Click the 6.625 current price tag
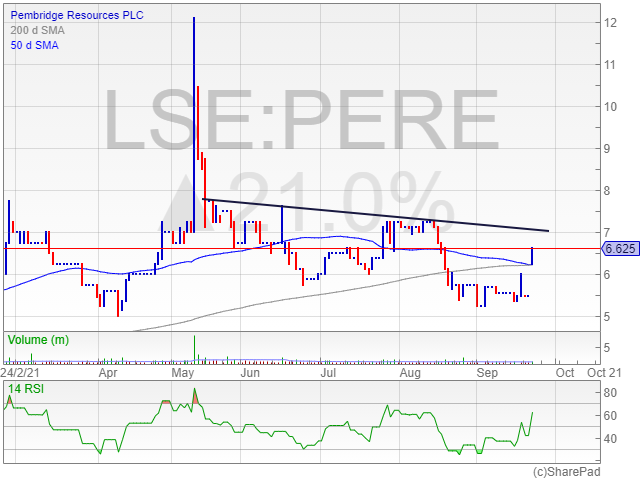 620,249
